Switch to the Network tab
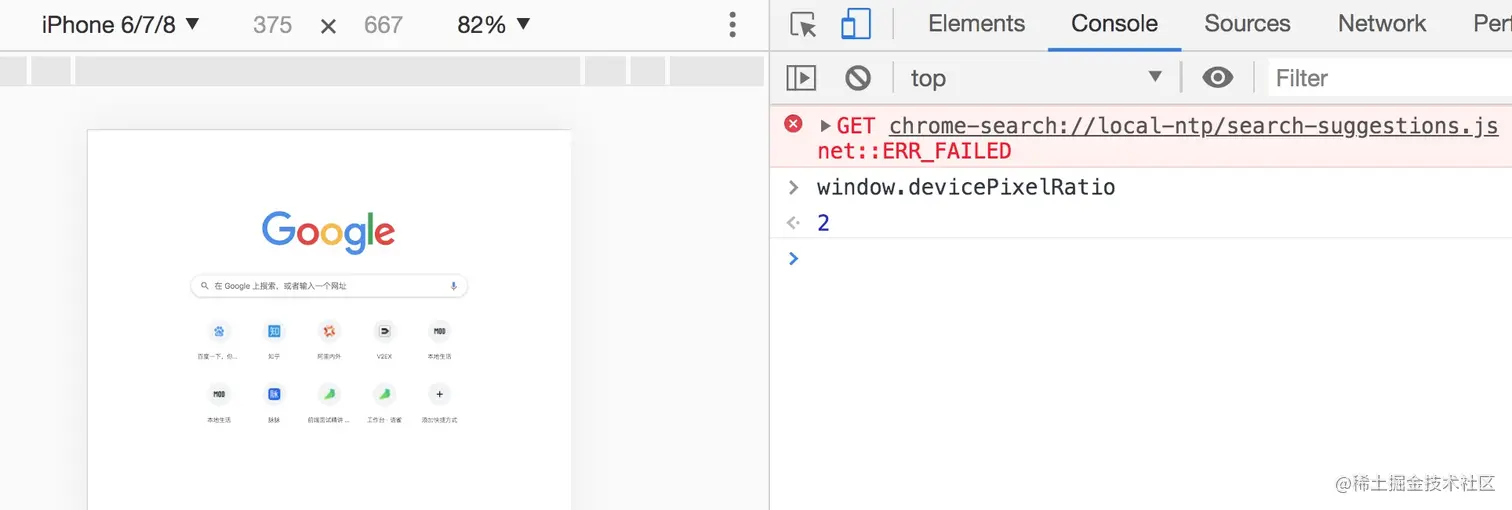Viewport: 1512px width, 510px height. (1382, 24)
